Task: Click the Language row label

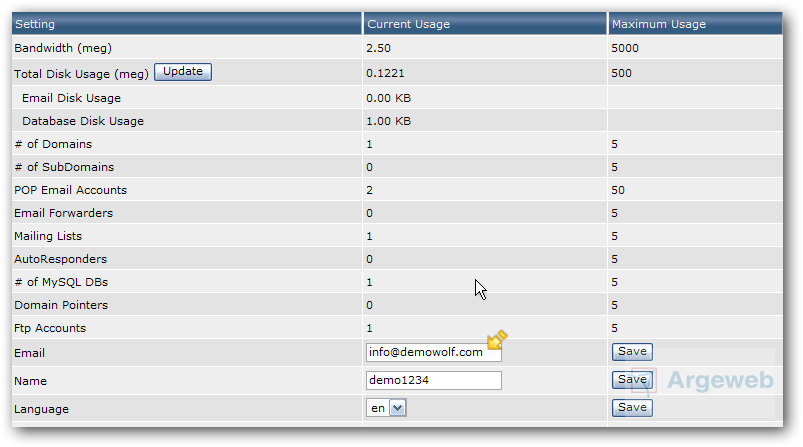Action: (x=41, y=409)
